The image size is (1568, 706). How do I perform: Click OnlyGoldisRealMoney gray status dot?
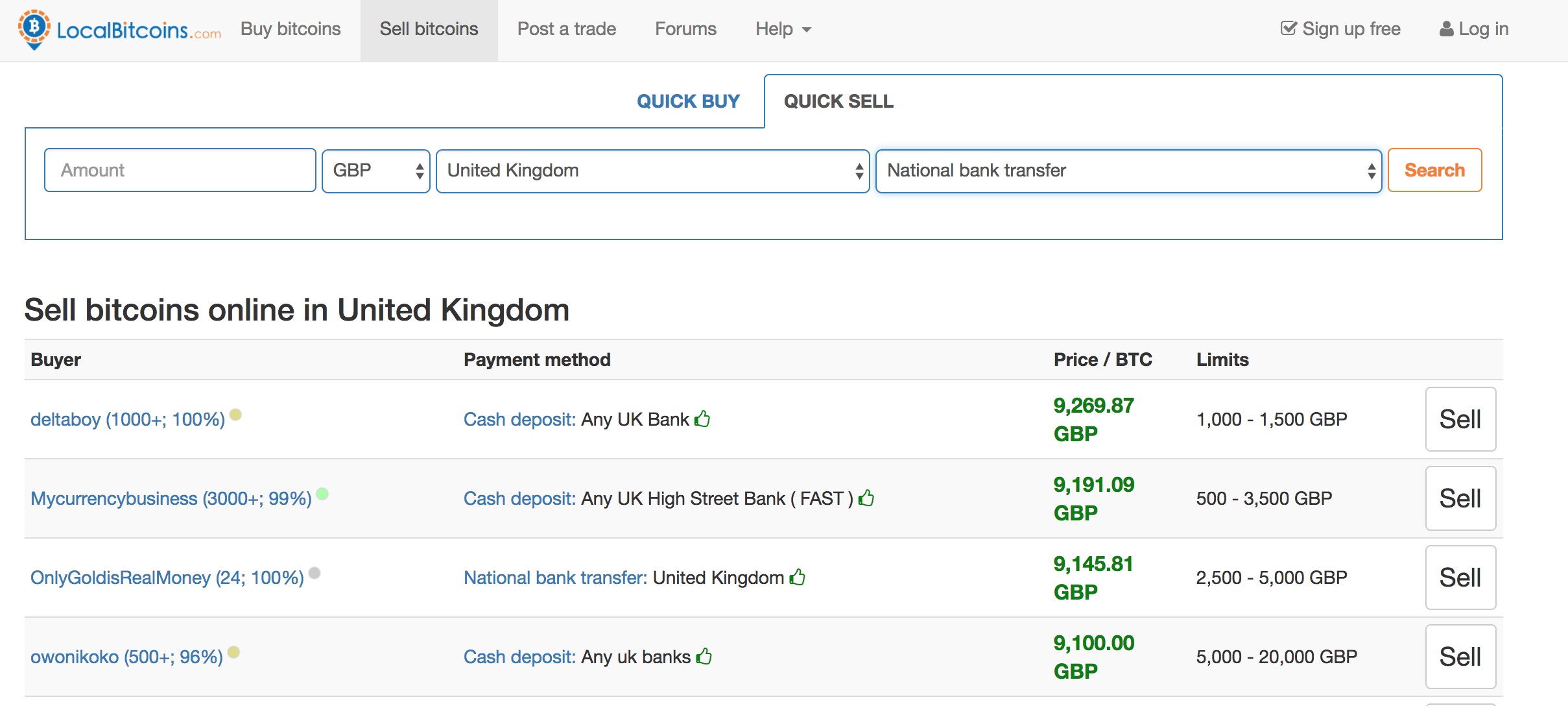pos(315,573)
